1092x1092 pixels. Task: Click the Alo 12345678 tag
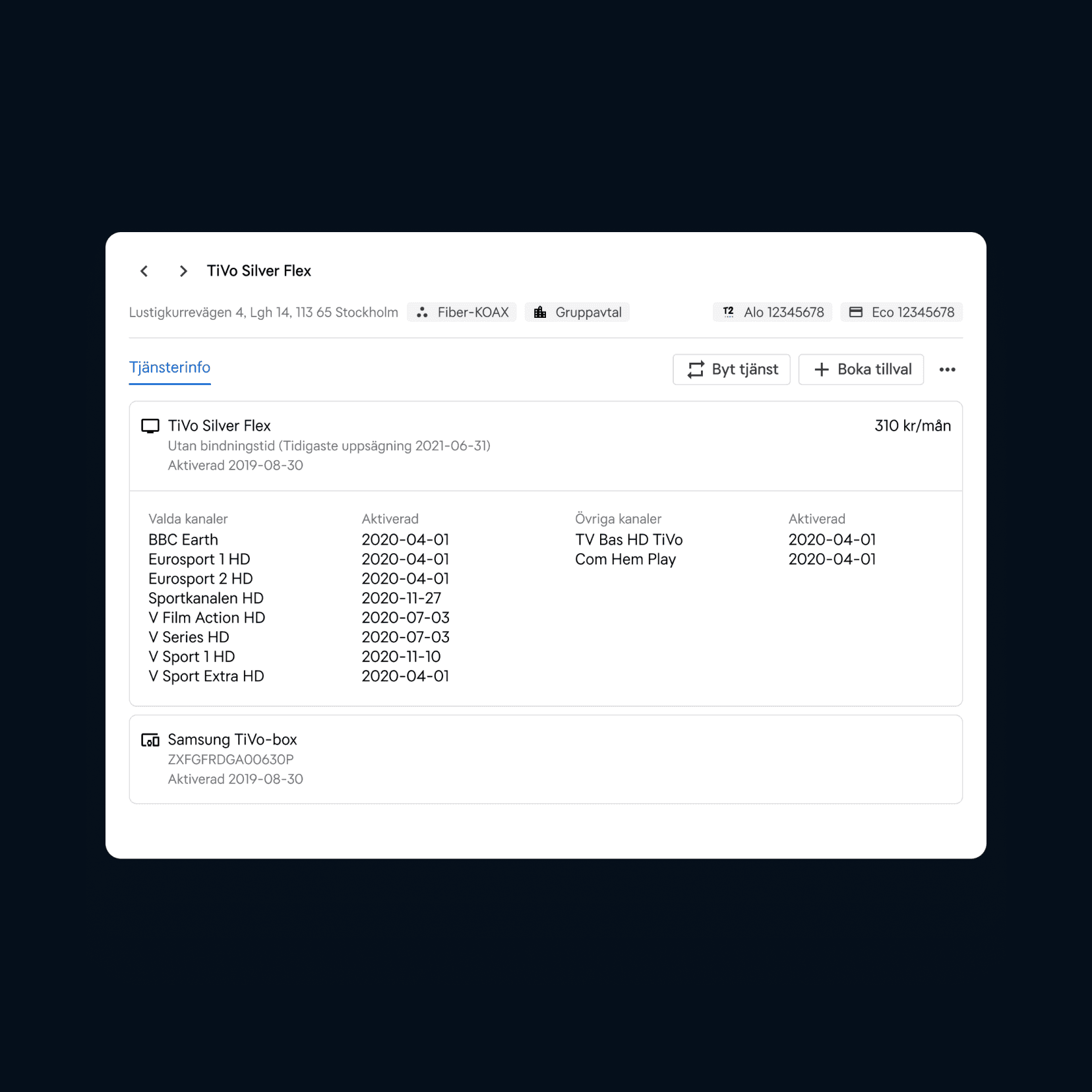coord(772,313)
